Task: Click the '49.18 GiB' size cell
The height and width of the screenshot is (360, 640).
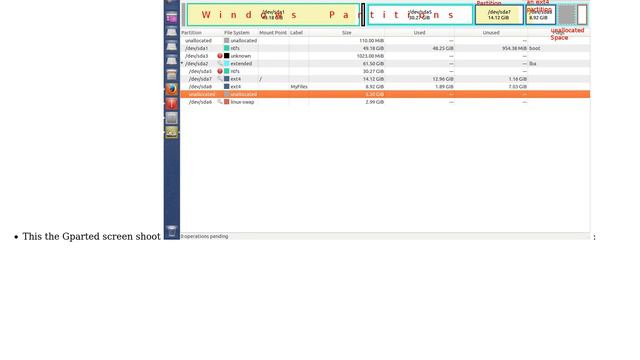Action: point(373,48)
